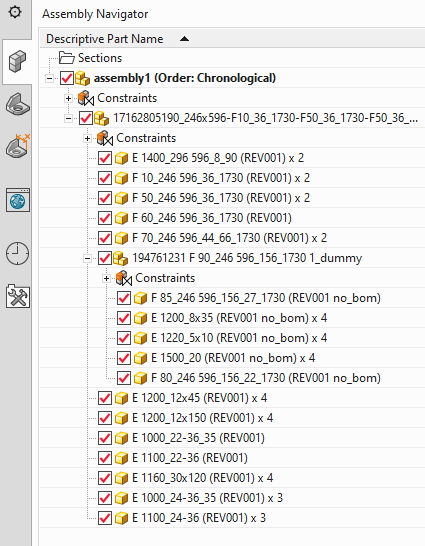Toggle checkbox for F 70_246 596_44_66_1730
This screenshot has width=425, height=546.
coord(105,238)
